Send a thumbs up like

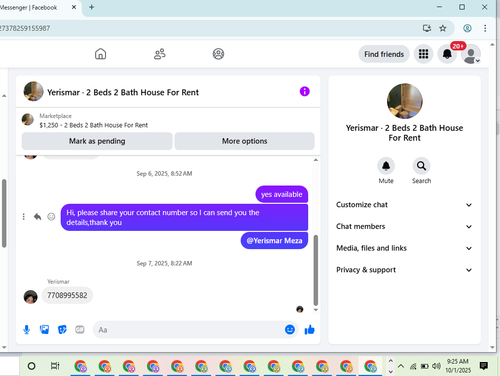coord(309,330)
